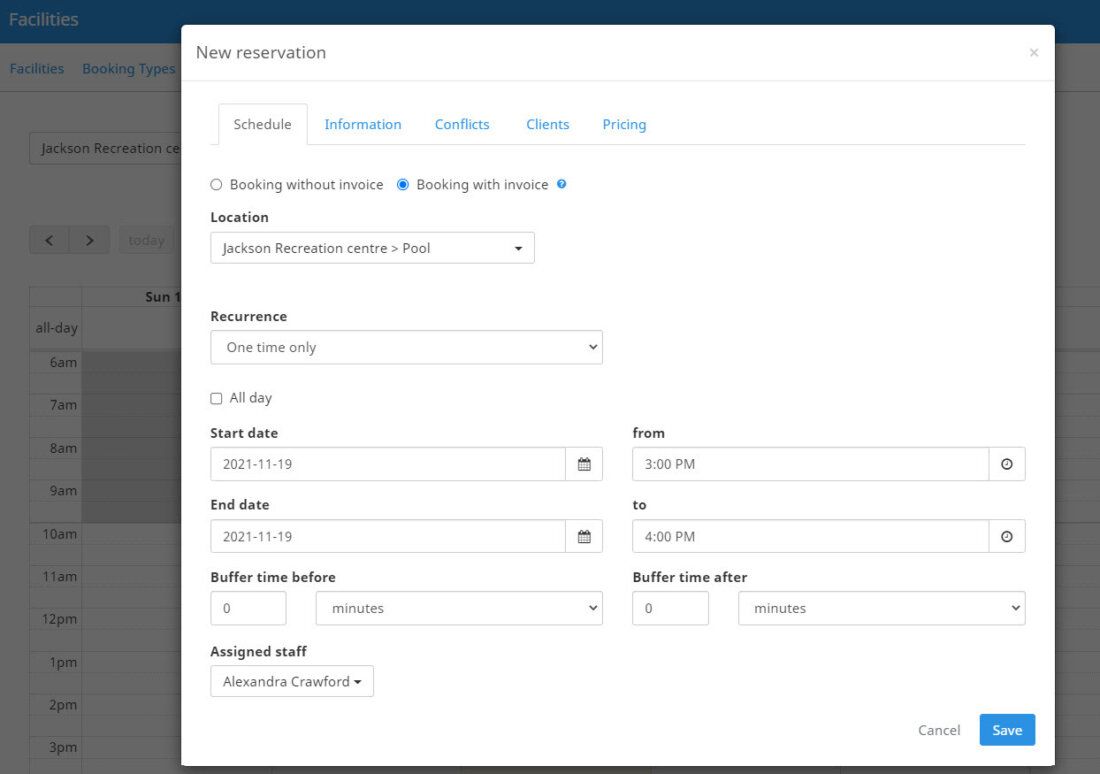Open the Buffer time before units dropdown
Image resolution: width=1100 pixels, height=774 pixels.
458,608
